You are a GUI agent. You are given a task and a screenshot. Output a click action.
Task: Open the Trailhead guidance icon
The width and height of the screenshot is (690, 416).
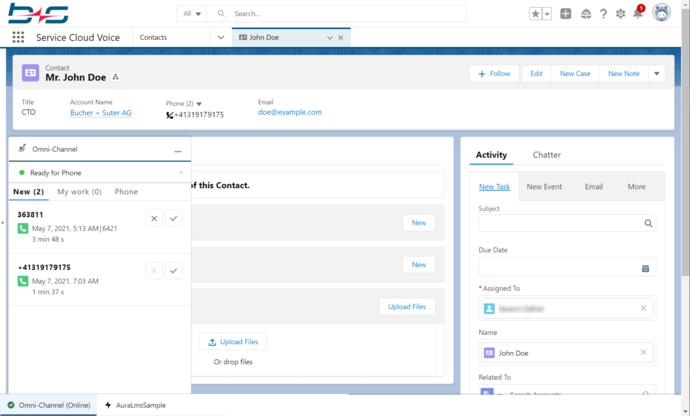tap(586, 14)
